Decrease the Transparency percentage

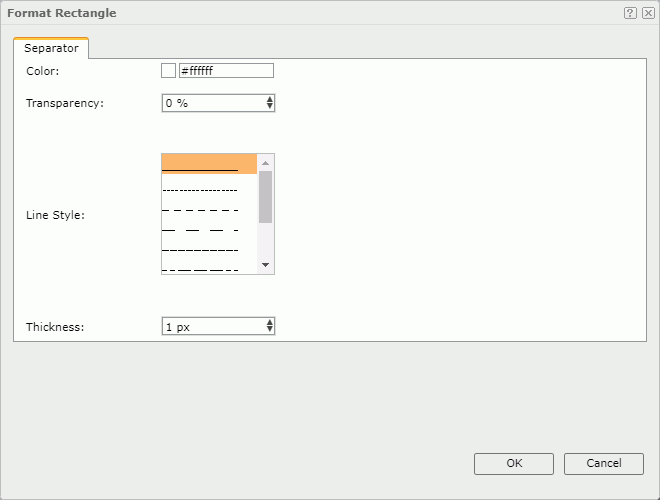pyautogui.click(x=270, y=107)
